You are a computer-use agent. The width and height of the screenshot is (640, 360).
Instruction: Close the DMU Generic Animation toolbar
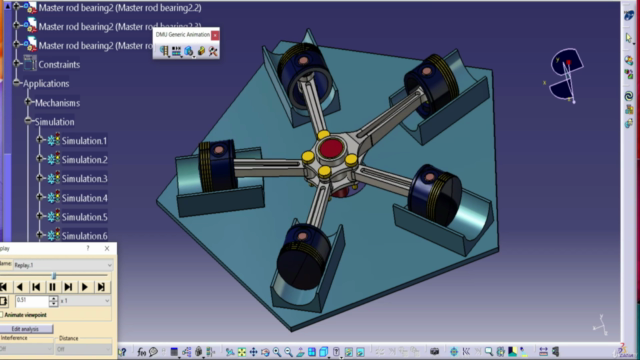(215, 35)
